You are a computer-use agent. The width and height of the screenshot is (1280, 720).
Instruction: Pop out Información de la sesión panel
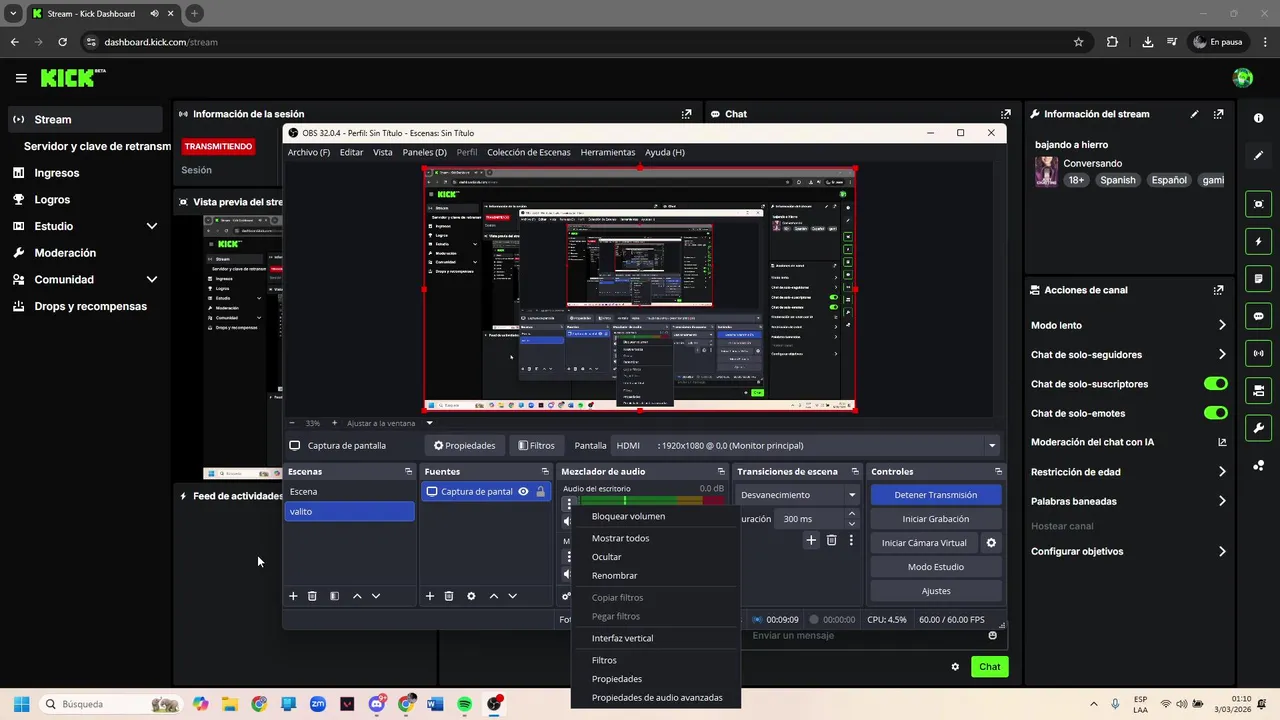point(686,114)
